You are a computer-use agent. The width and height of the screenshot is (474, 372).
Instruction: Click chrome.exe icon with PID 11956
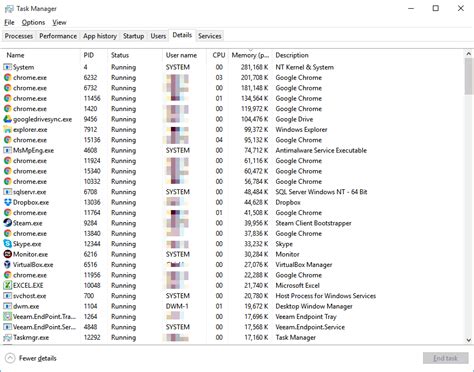pos(7,275)
